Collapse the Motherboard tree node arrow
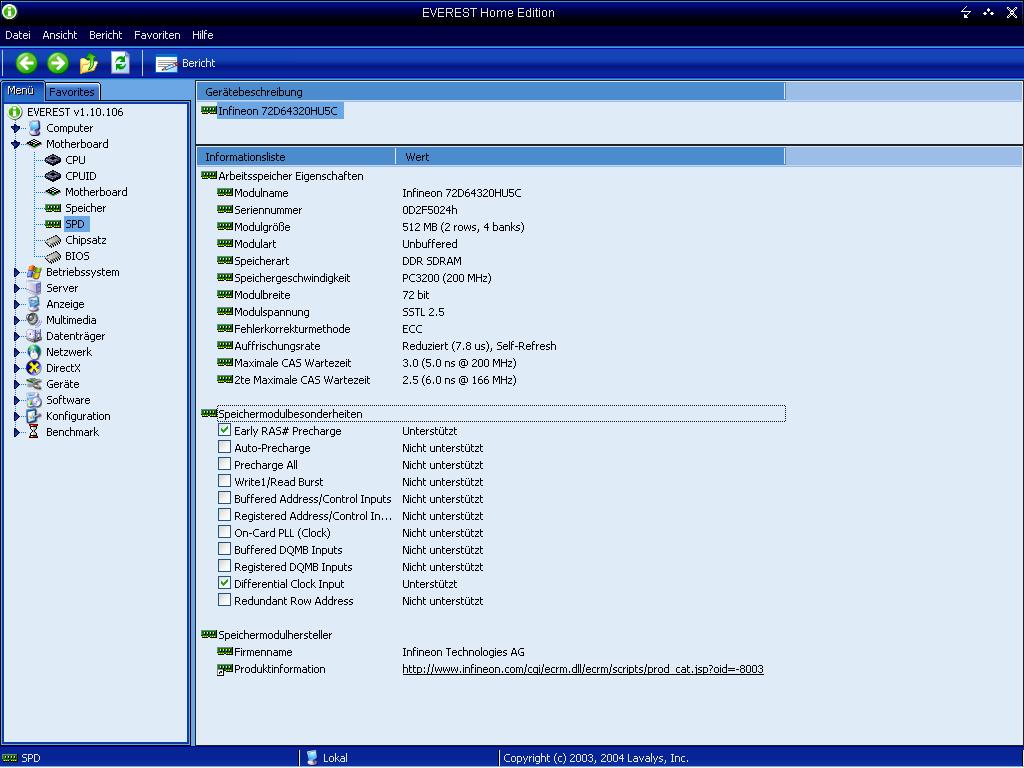 click(x=16, y=144)
